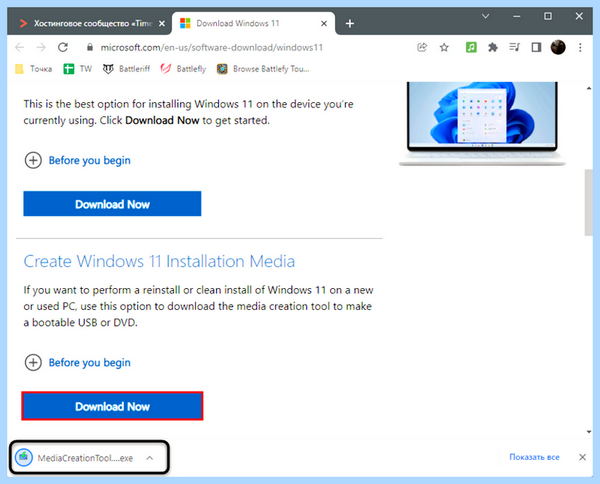Expand the first Before you begin section
600x484 pixels.
(78, 160)
